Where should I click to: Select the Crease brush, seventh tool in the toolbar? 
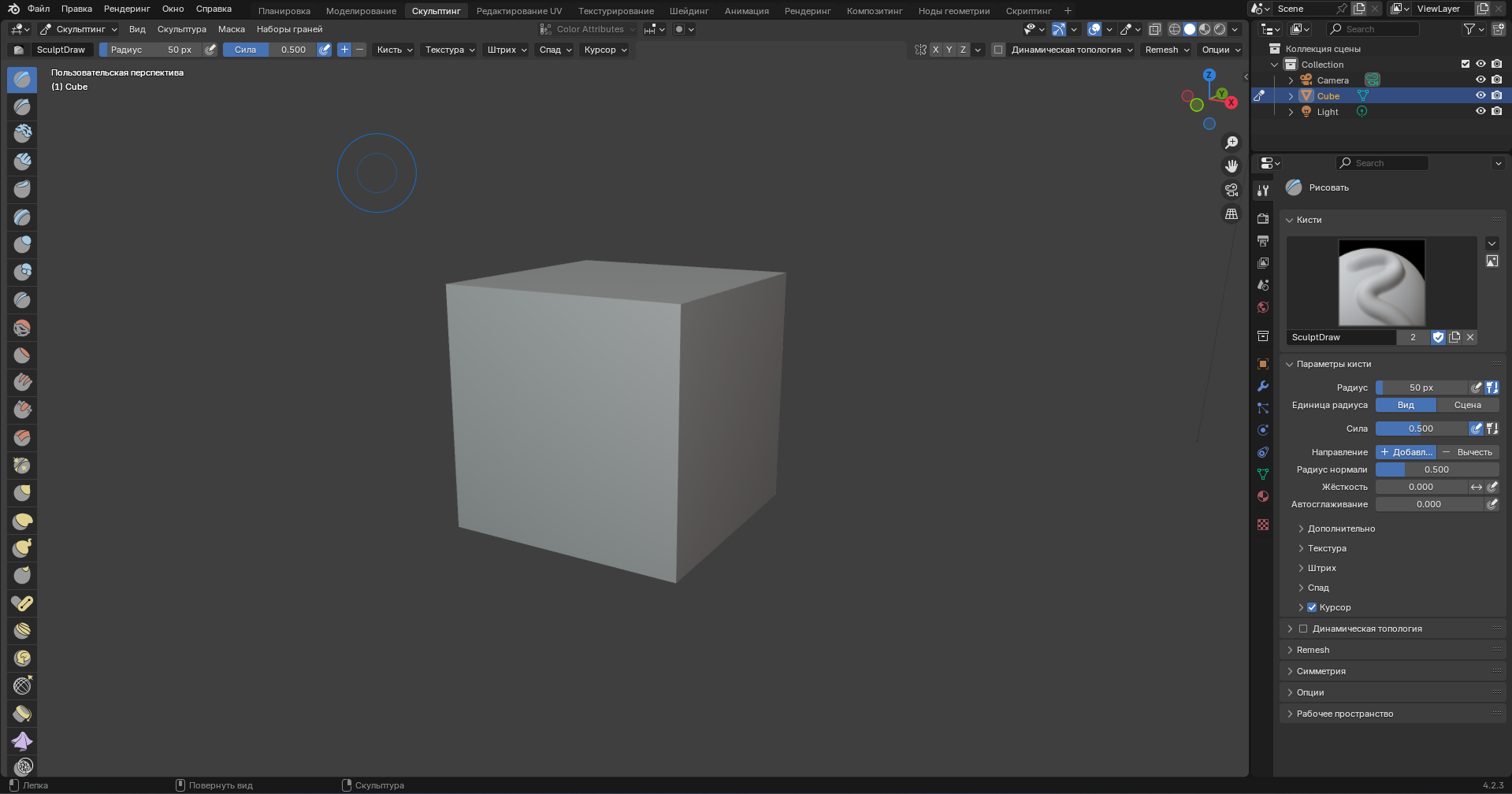coord(22,244)
